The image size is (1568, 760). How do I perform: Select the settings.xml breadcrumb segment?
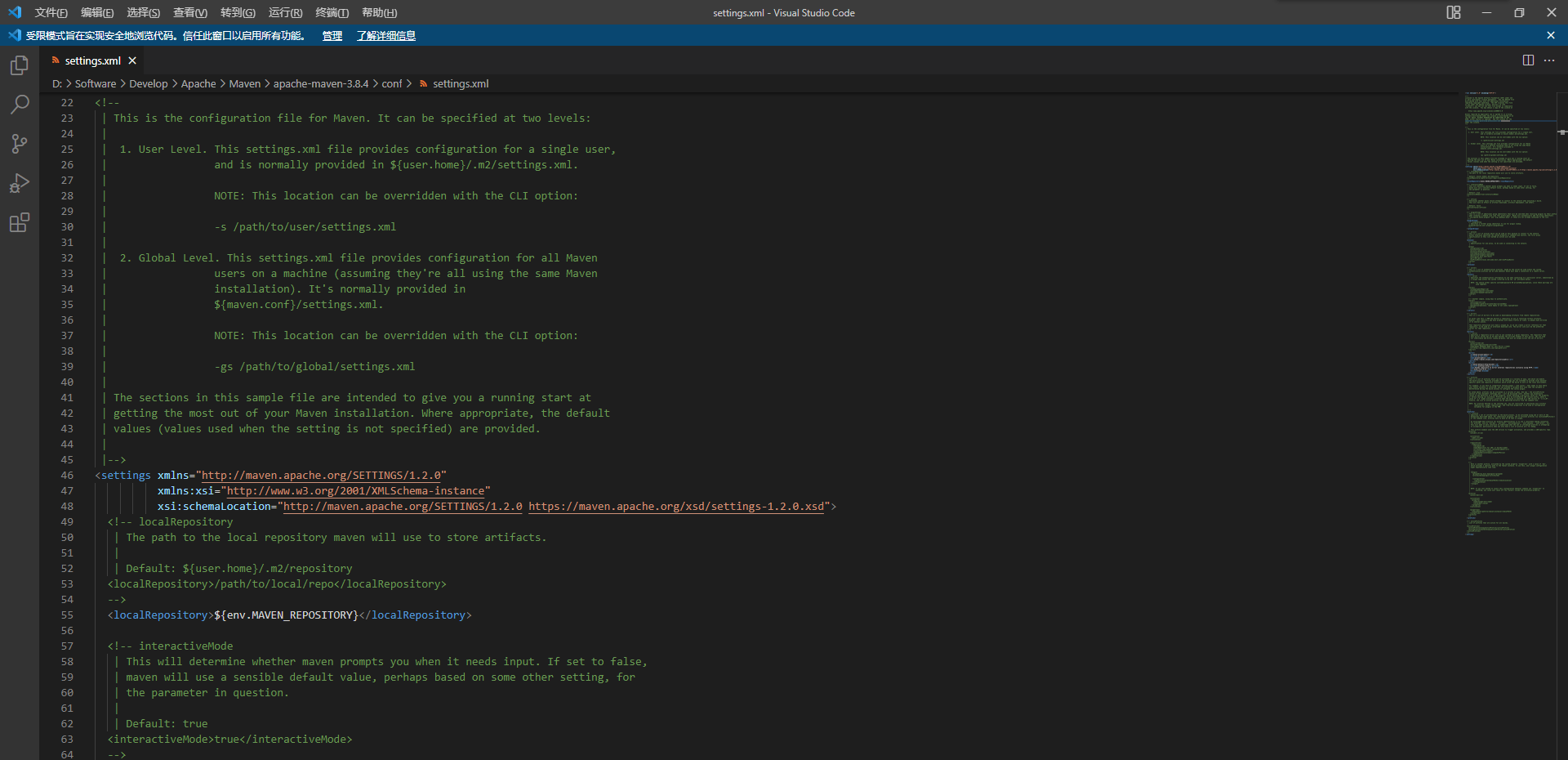click(454, 83)
